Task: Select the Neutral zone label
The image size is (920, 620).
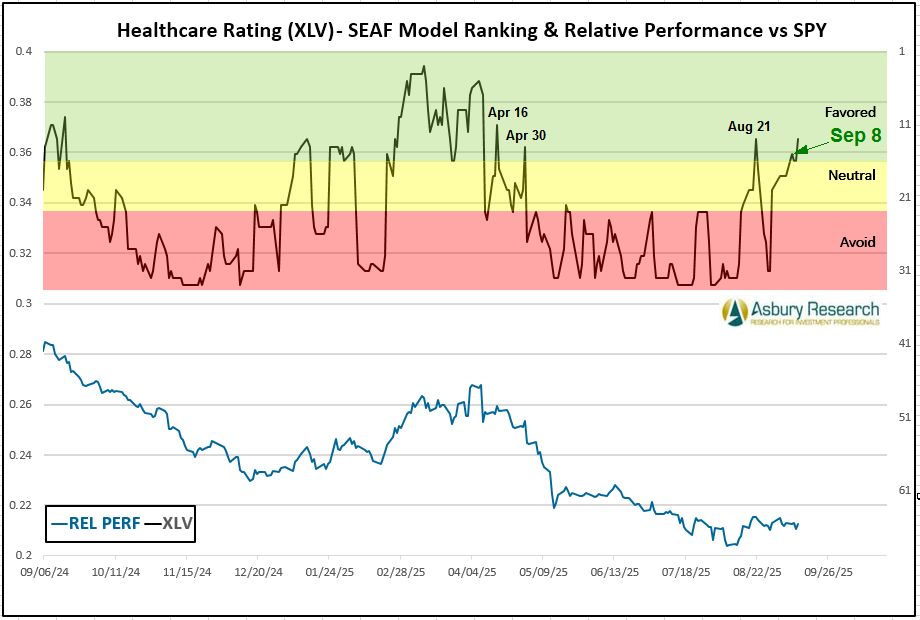Action: [x=852, y=175]
